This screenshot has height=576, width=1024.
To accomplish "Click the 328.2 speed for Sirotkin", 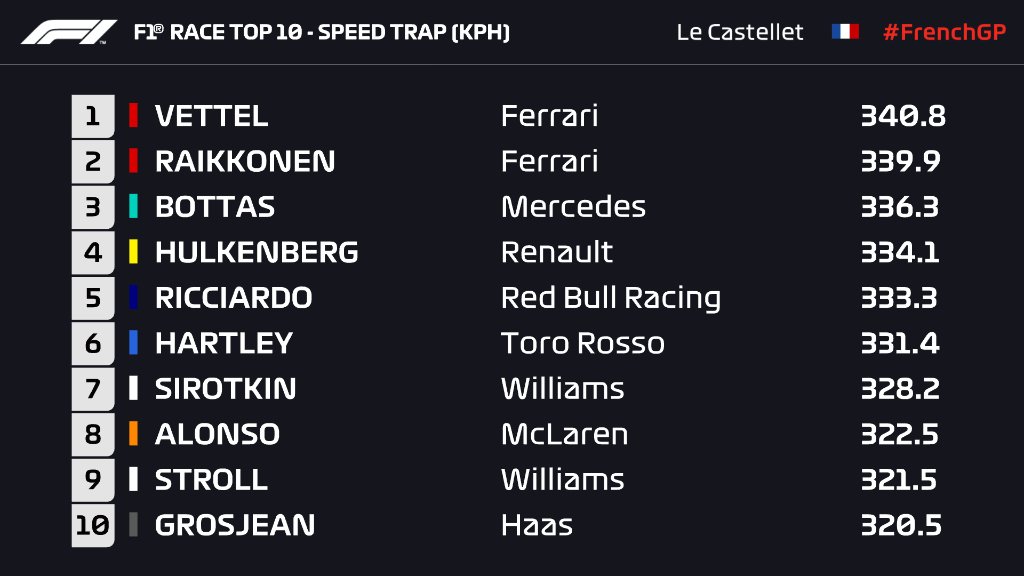I will [x=900, y=389].
